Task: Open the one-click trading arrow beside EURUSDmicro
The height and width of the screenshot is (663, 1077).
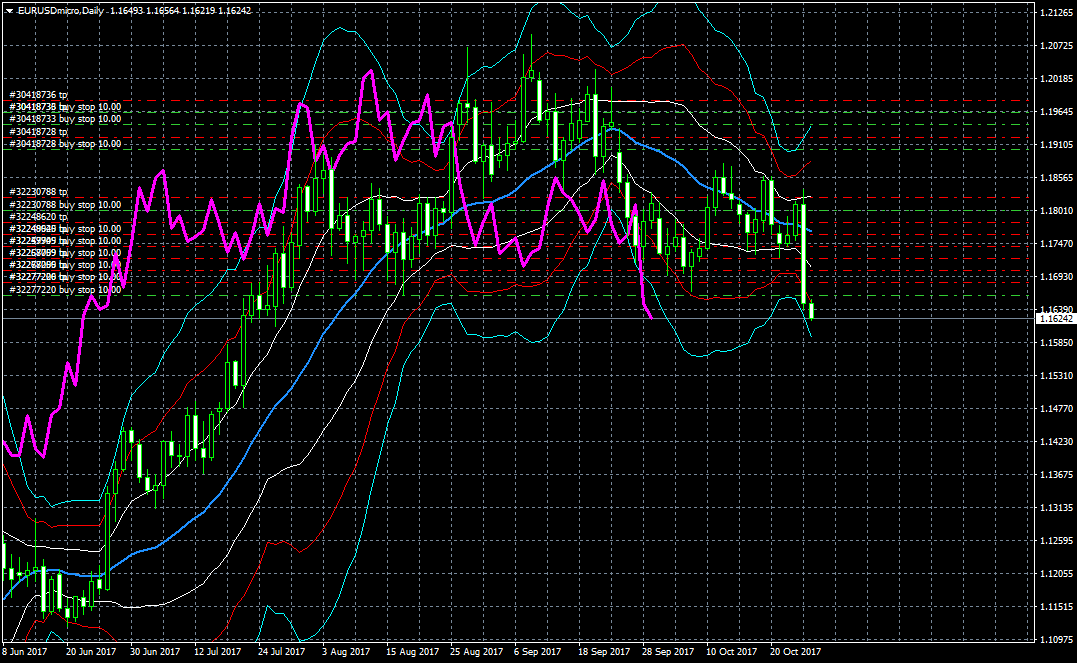Action: click(9, 9)
